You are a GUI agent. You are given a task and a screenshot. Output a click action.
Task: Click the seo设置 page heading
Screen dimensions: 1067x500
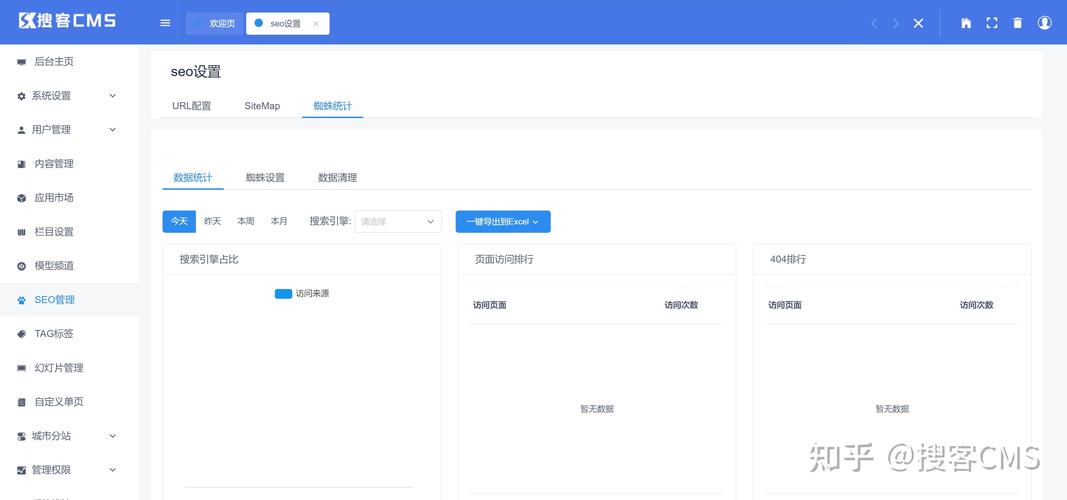[x=196, y=72]
